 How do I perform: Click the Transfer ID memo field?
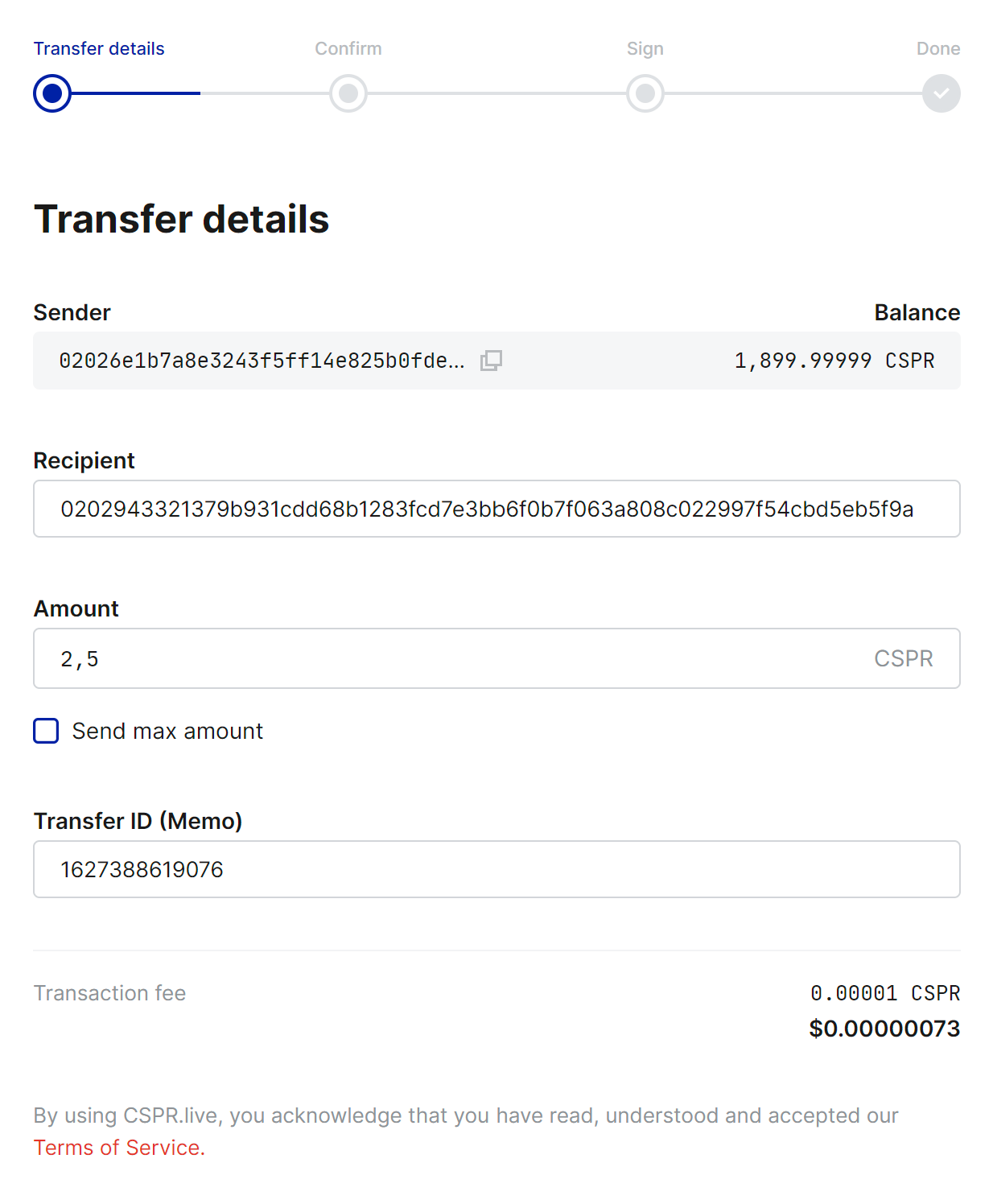point(496,869)
